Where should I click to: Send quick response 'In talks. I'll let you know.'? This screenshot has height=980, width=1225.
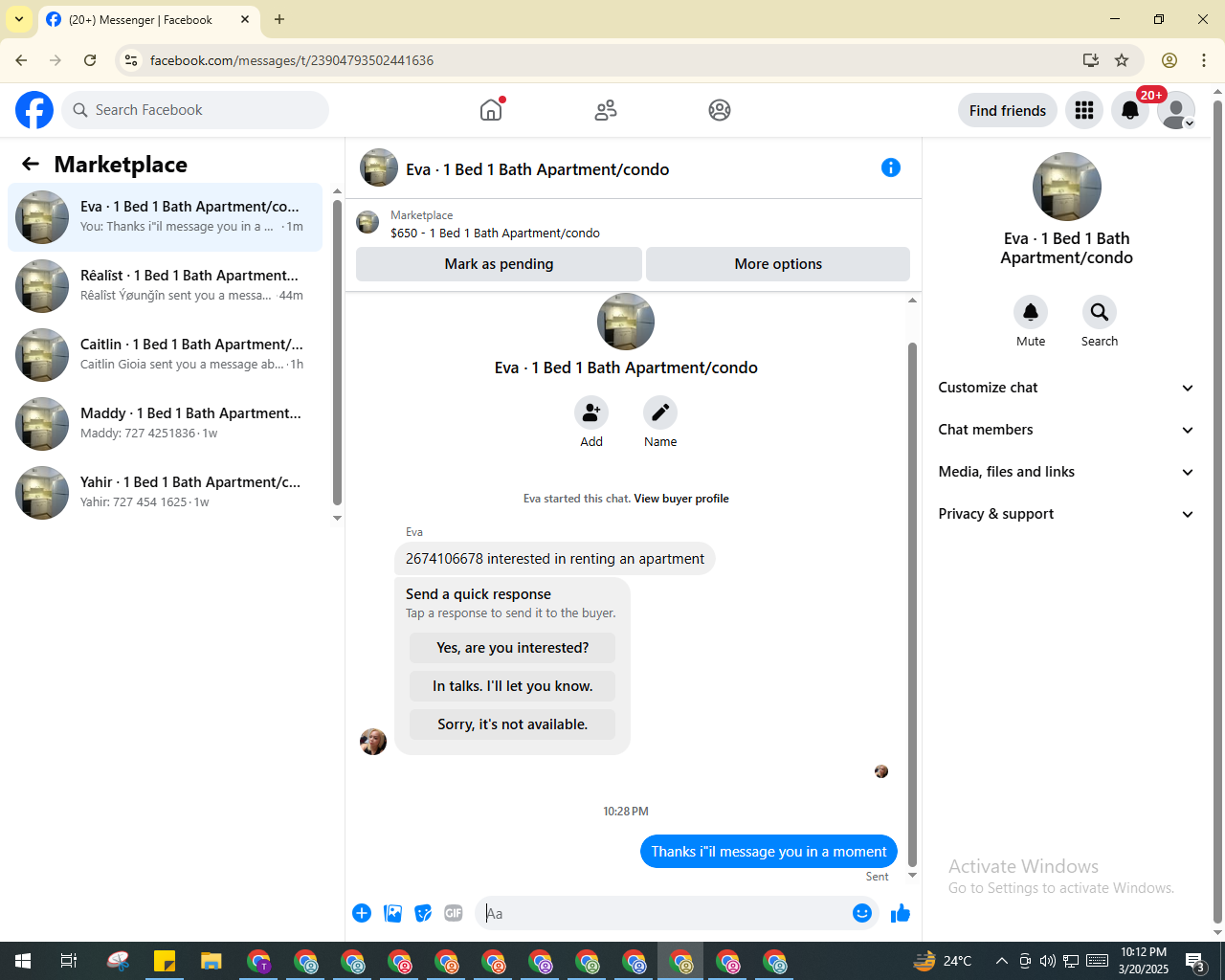513,686
